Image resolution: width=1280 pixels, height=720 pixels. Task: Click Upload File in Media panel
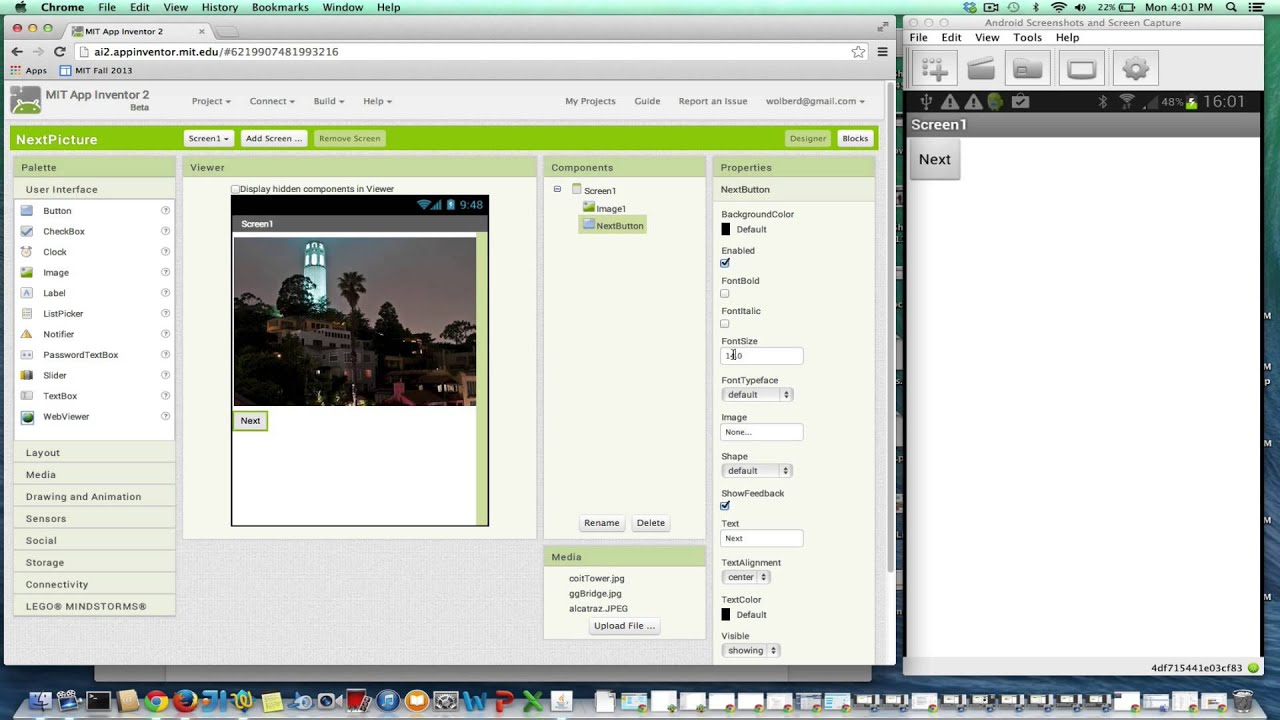point(624,626)
